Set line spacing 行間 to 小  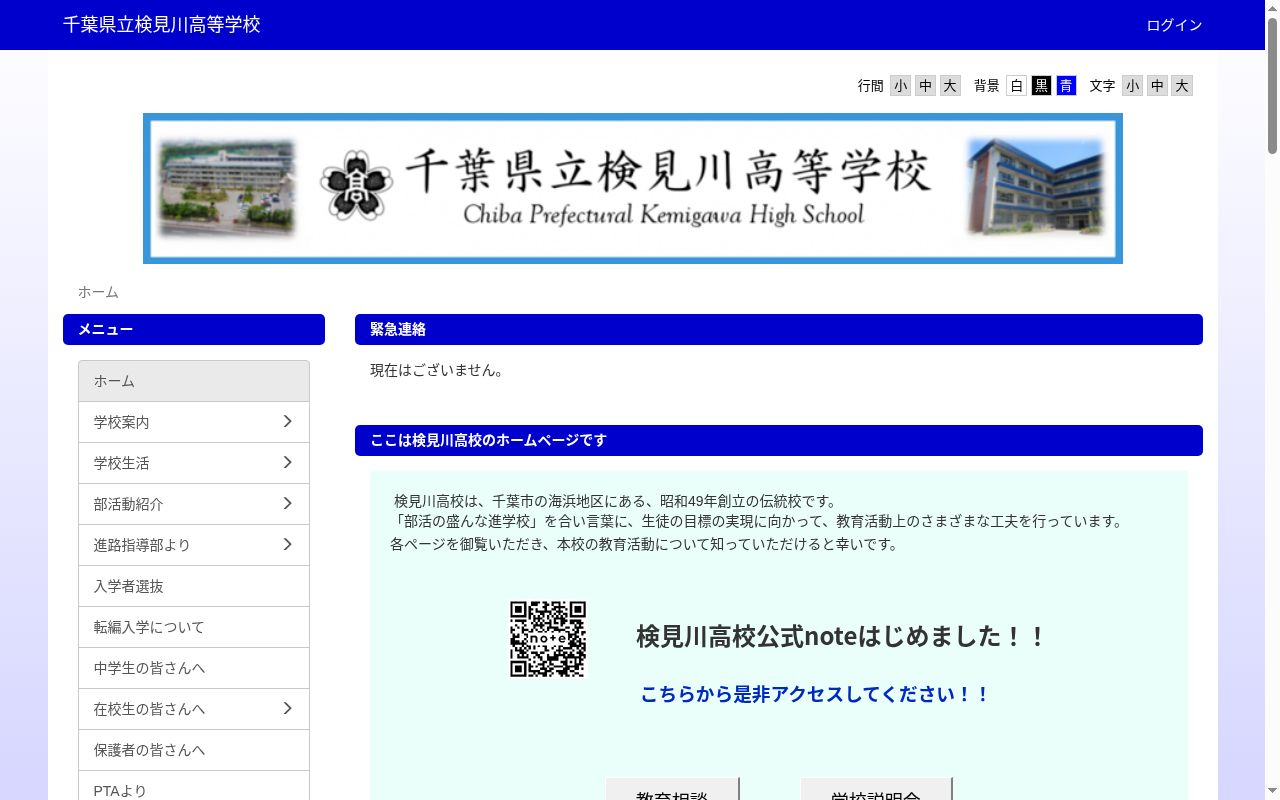click(x=900, y=86)
